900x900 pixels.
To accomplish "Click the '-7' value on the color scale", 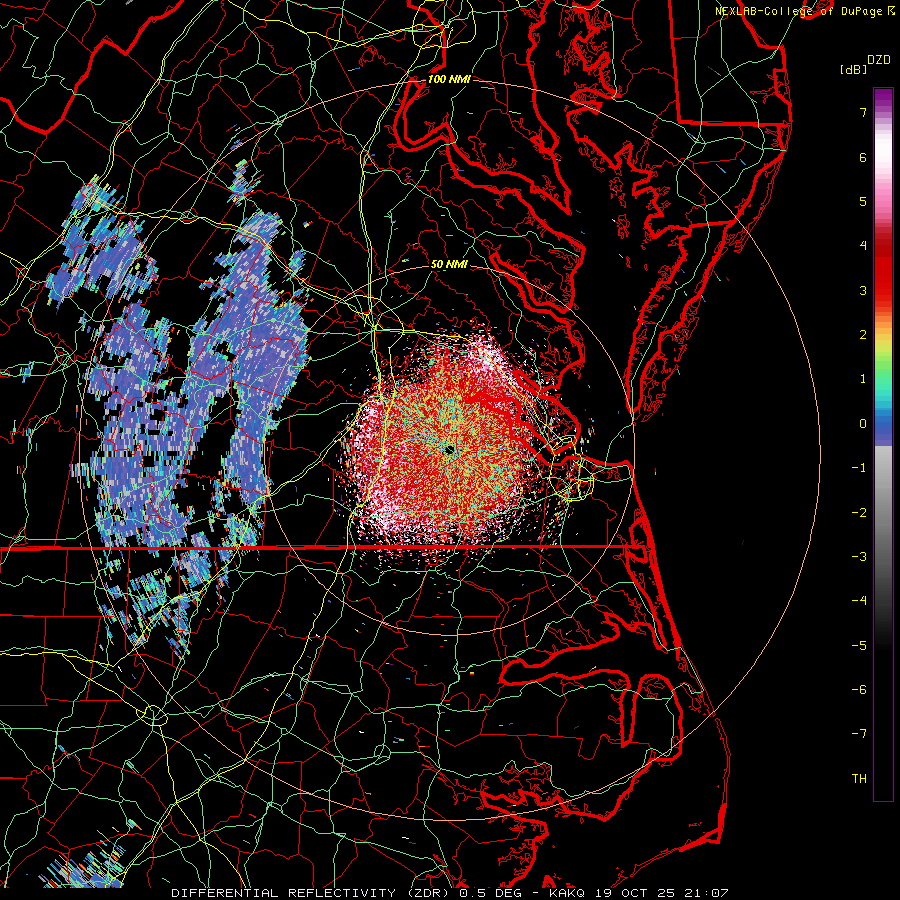I will (x=859, y=734).
